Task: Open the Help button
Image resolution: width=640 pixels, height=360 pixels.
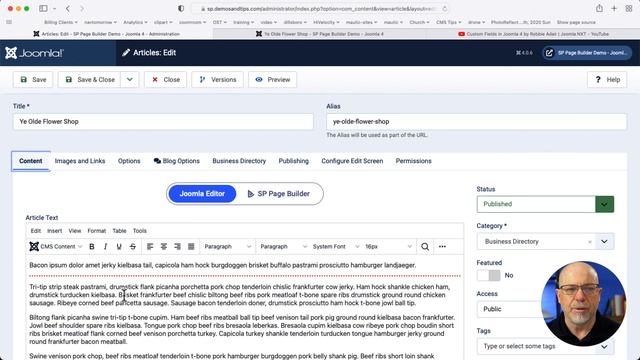Action: tap(607, 80)
